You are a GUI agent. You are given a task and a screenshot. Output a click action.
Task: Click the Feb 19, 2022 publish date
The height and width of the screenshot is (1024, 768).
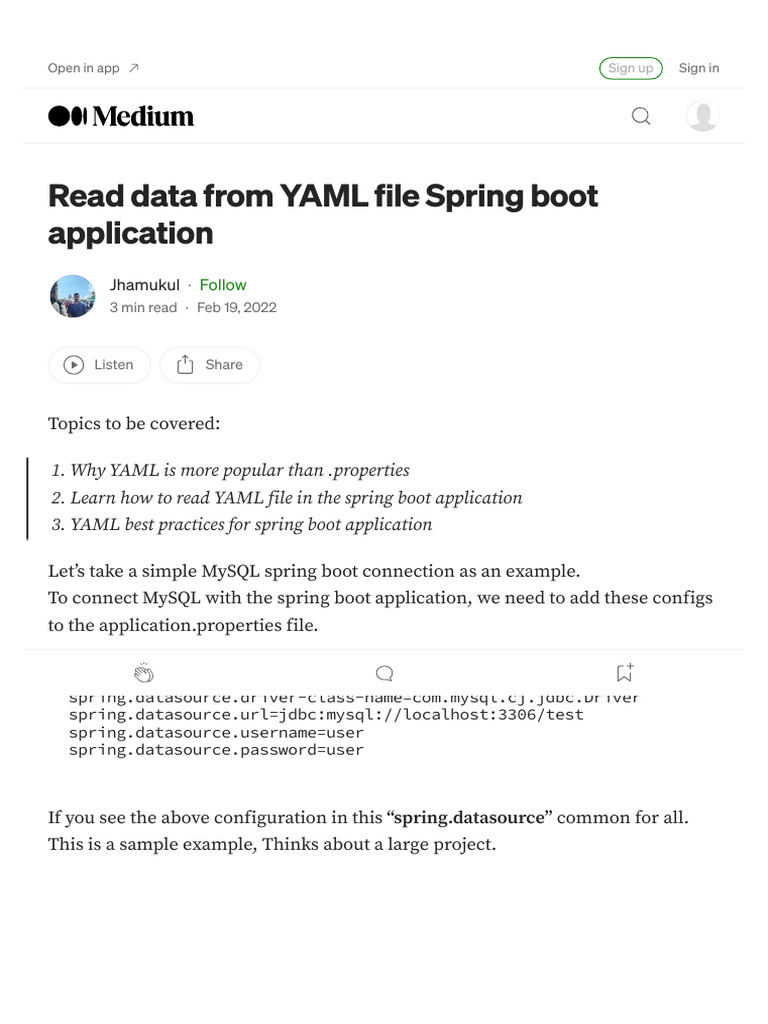(x=236, y=307)
